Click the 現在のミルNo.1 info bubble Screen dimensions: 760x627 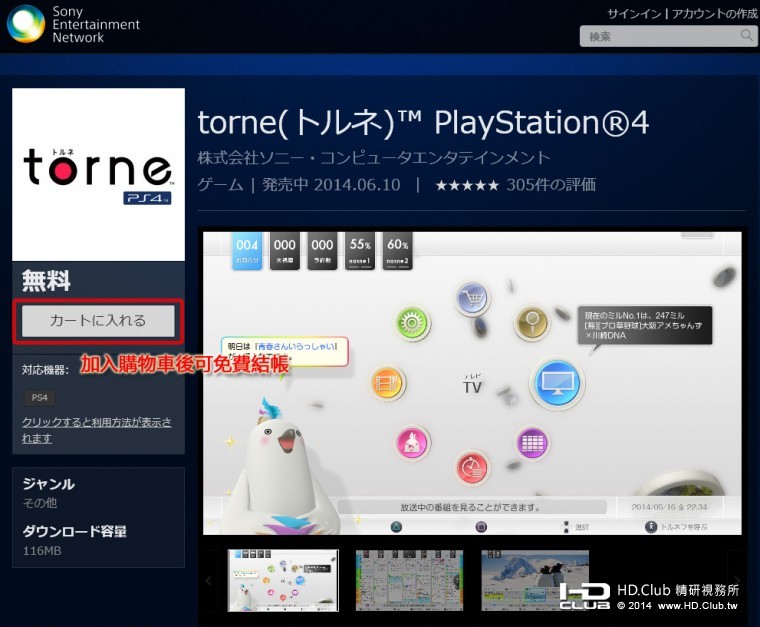click(645, 325)
